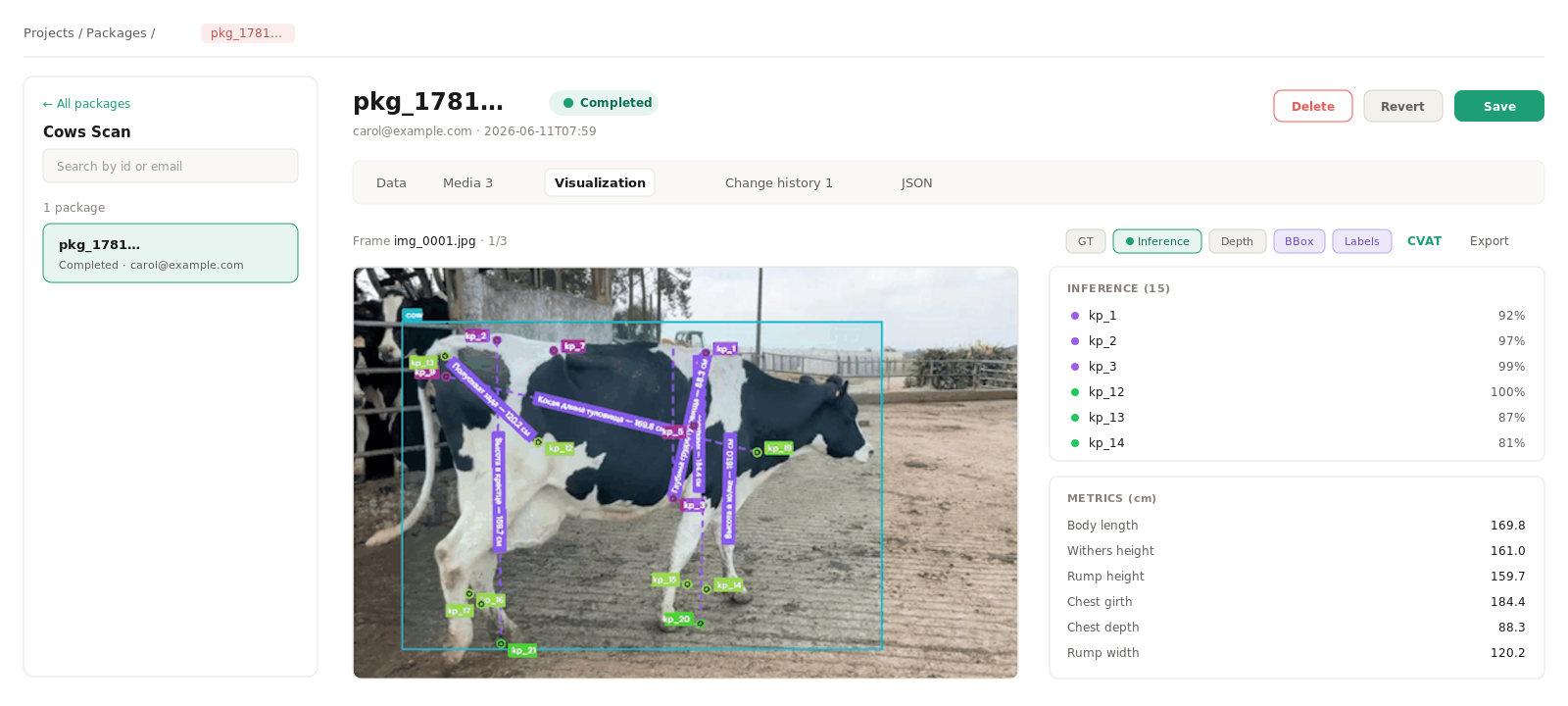Click the Withers height metric row
This screenshot has height=706, width=1568.
(1298, 551)
